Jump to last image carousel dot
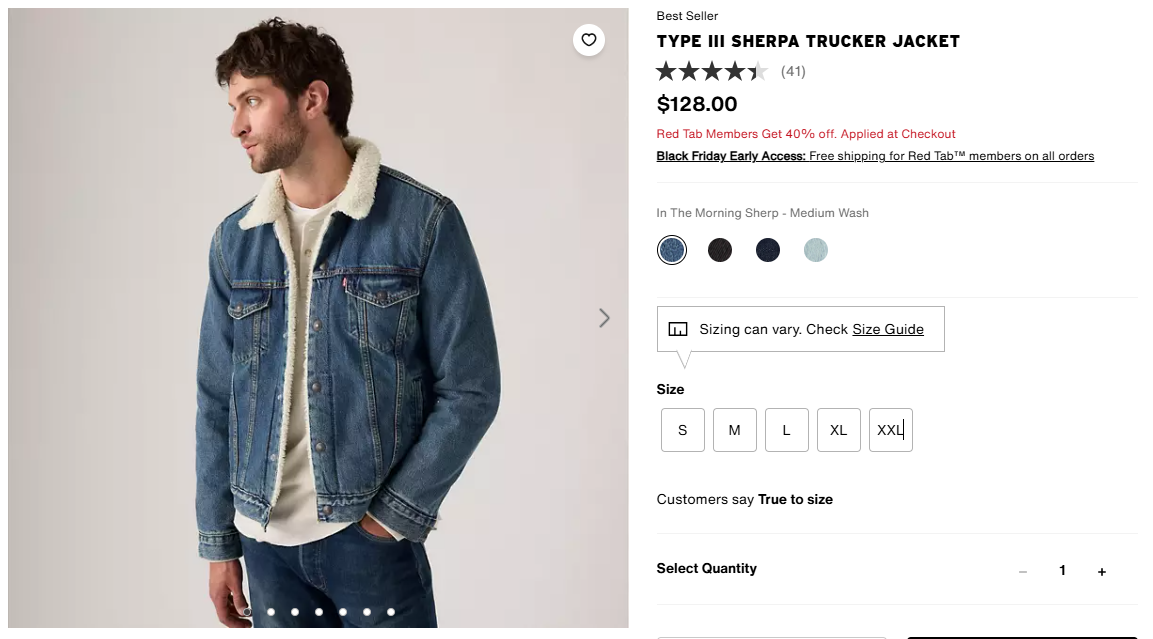This screenshot has height=639, width=1153. pos(391,612)
